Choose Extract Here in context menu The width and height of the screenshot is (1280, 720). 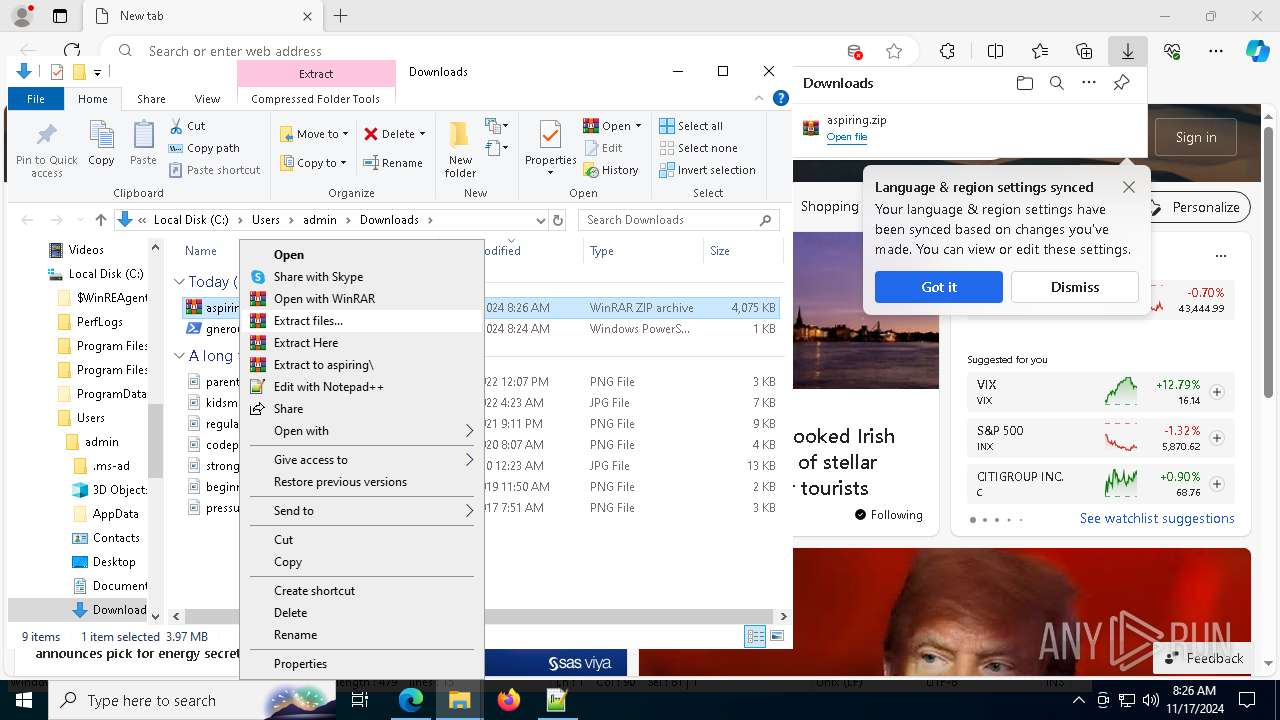point(361,343)
